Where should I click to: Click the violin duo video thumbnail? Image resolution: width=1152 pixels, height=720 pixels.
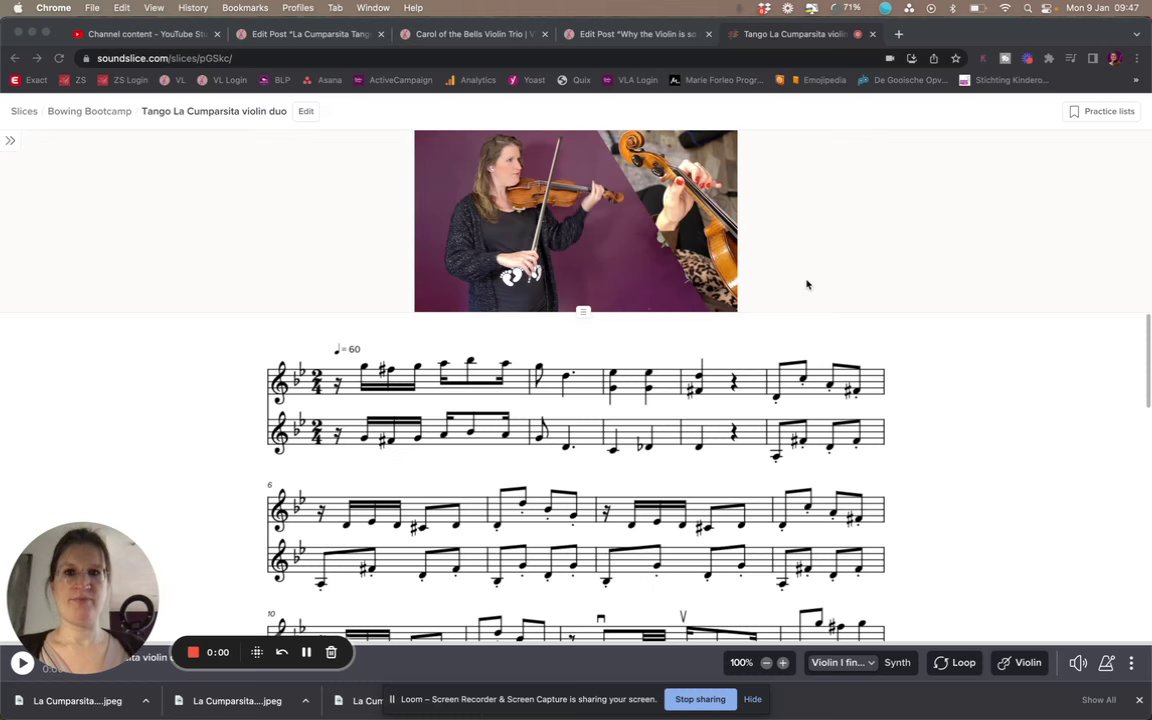pyautogui.click(x=576, y=221)
